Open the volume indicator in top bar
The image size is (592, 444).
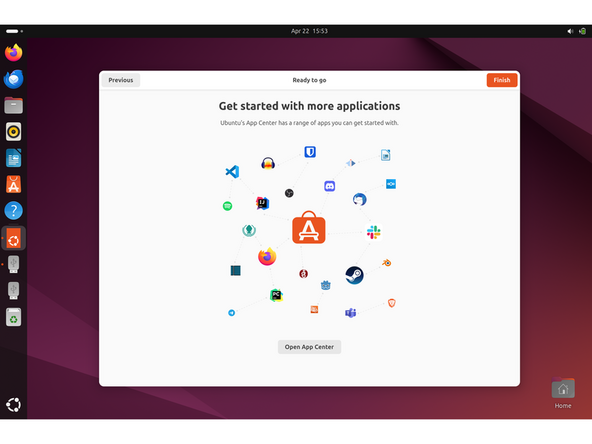(570, 31)
